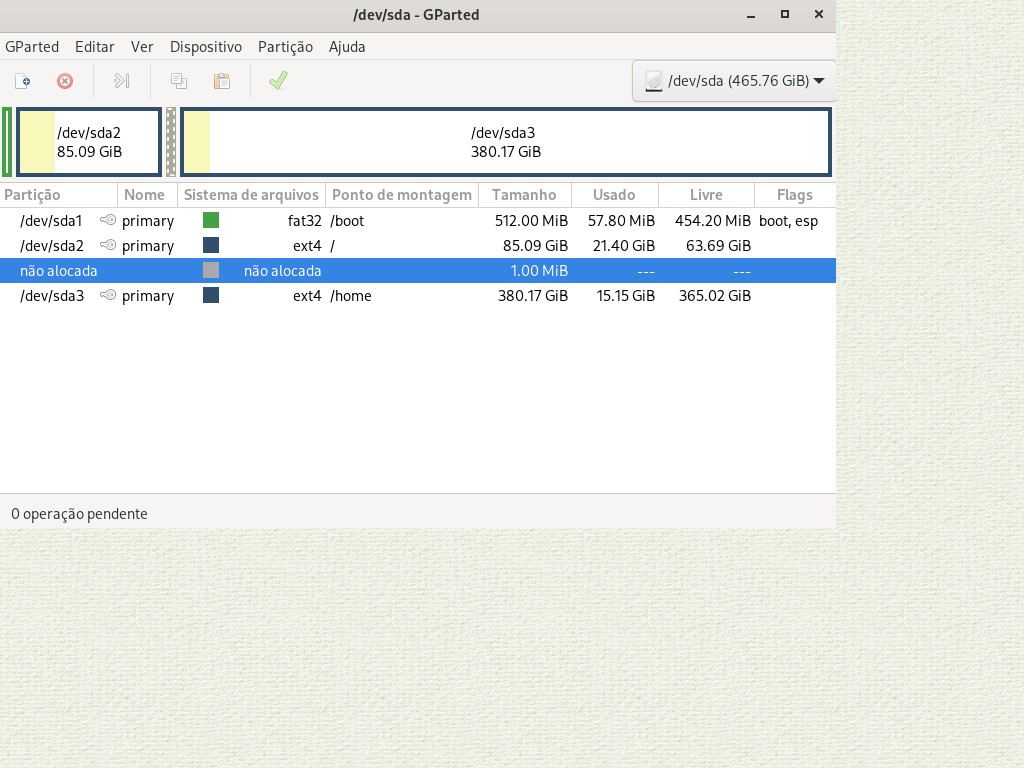
Task: Sort by the Tamanho column header
Action: click(525, 195)
